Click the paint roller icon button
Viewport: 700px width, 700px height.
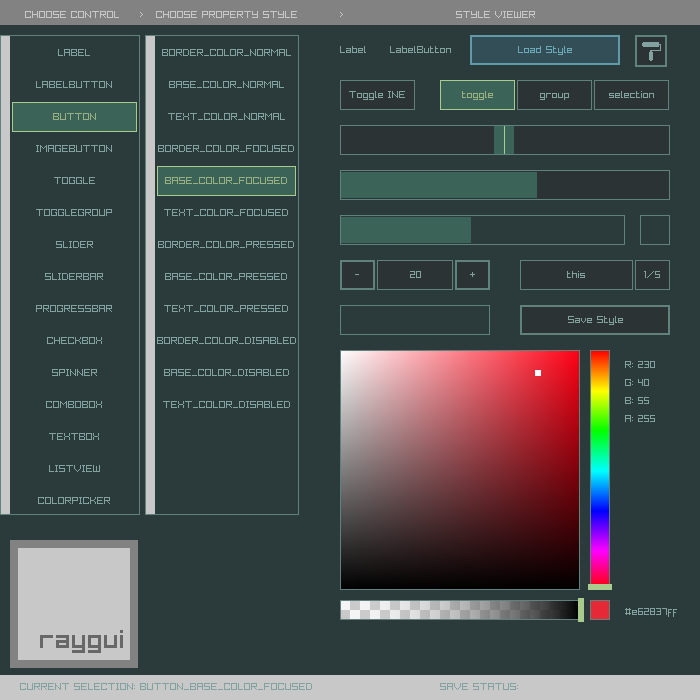pyautogui.click(x=651, y=50)
